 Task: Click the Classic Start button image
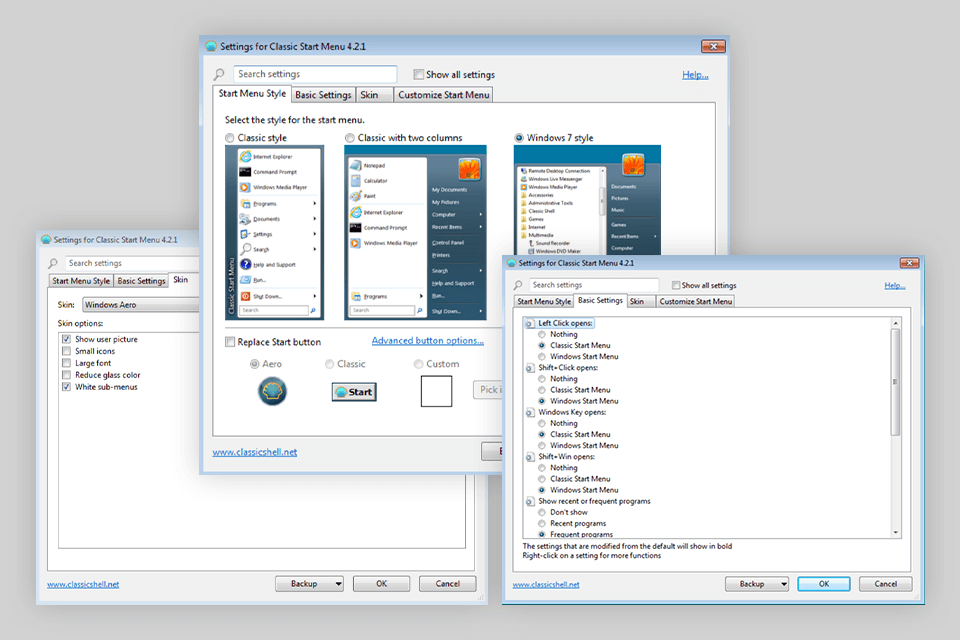354,392
